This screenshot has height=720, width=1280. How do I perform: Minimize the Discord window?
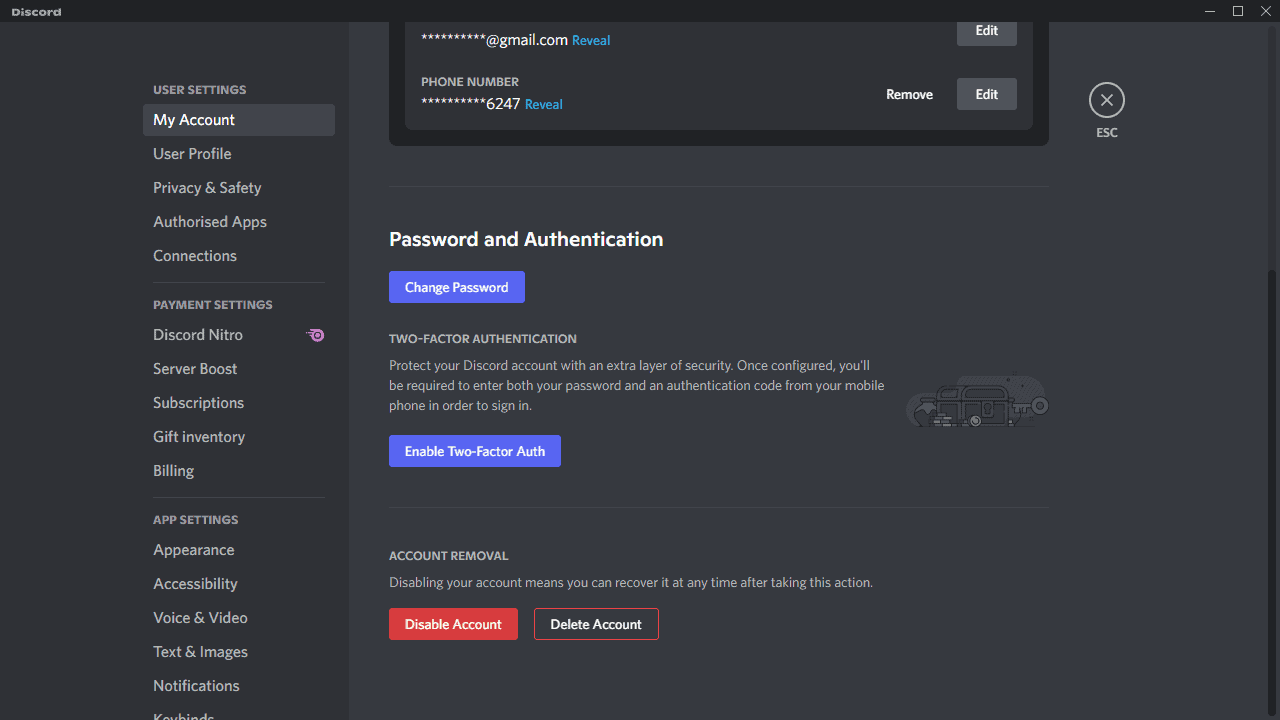pyautogui.click(x=1210, y=11)
